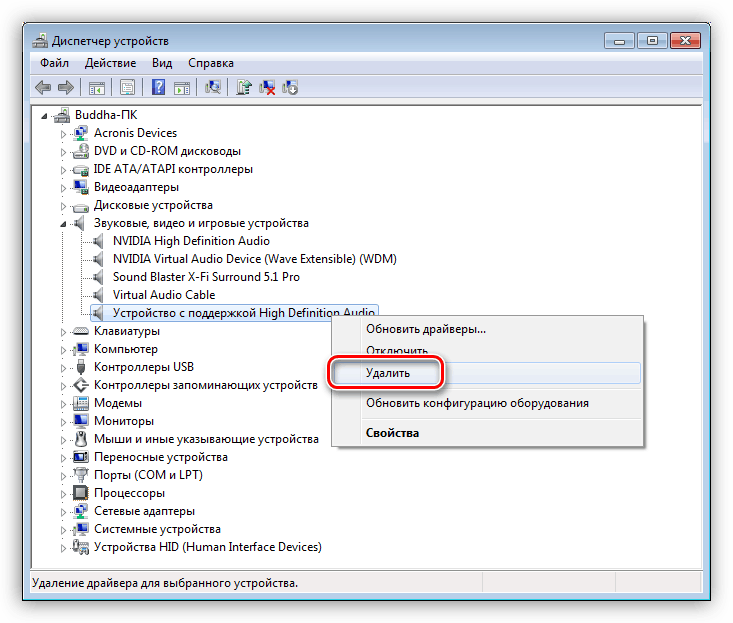Maximize the Диспетчер устройств window
733x623 pixels.
(x=652, y=41)
